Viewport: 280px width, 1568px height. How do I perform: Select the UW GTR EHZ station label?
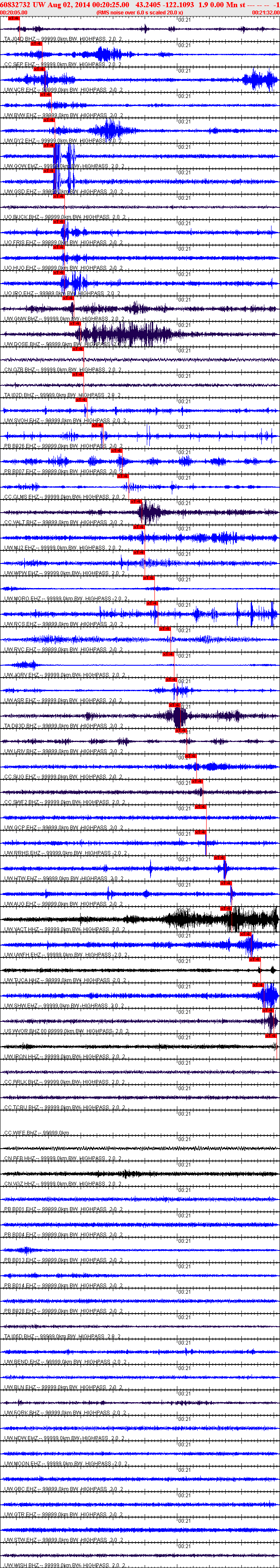(x=63, y=1515)
